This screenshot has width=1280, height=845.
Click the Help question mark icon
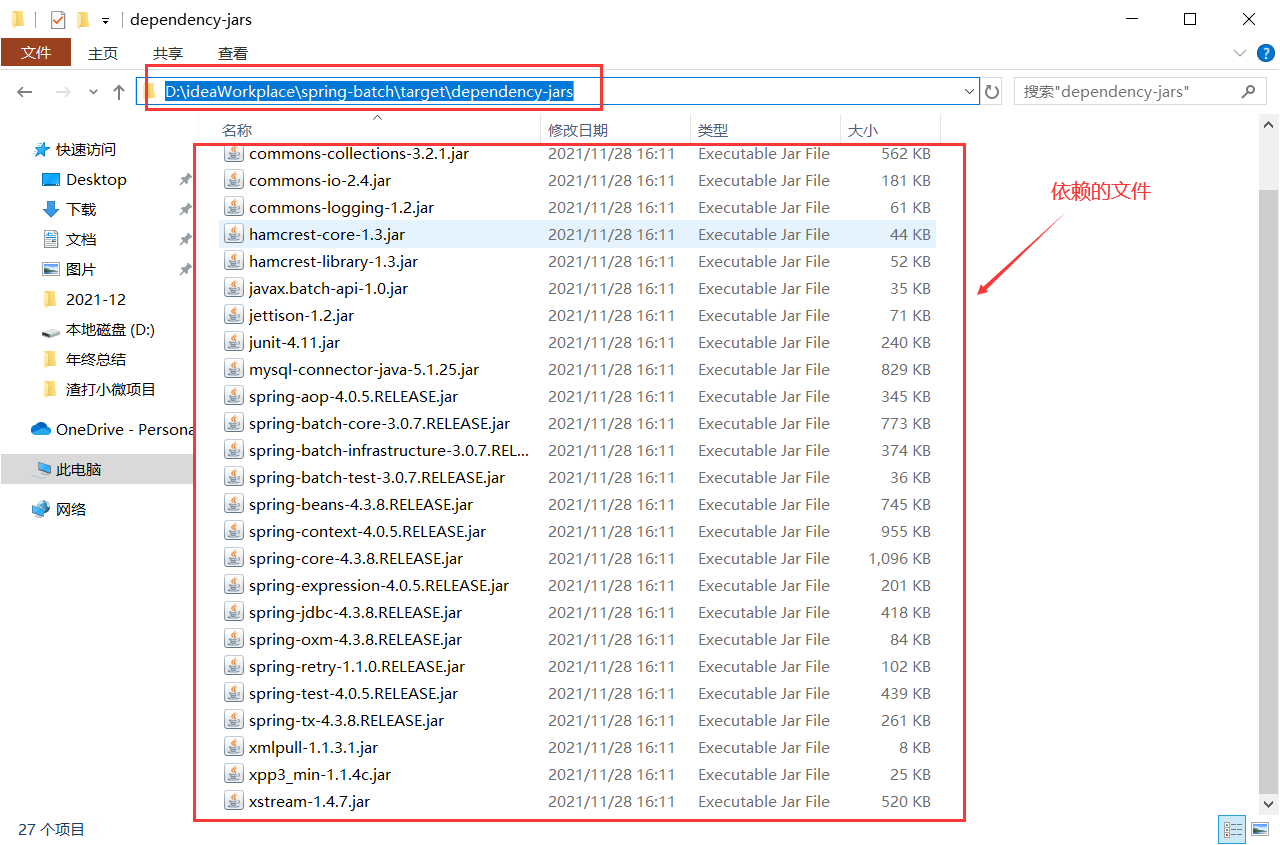pos(1267,52)
